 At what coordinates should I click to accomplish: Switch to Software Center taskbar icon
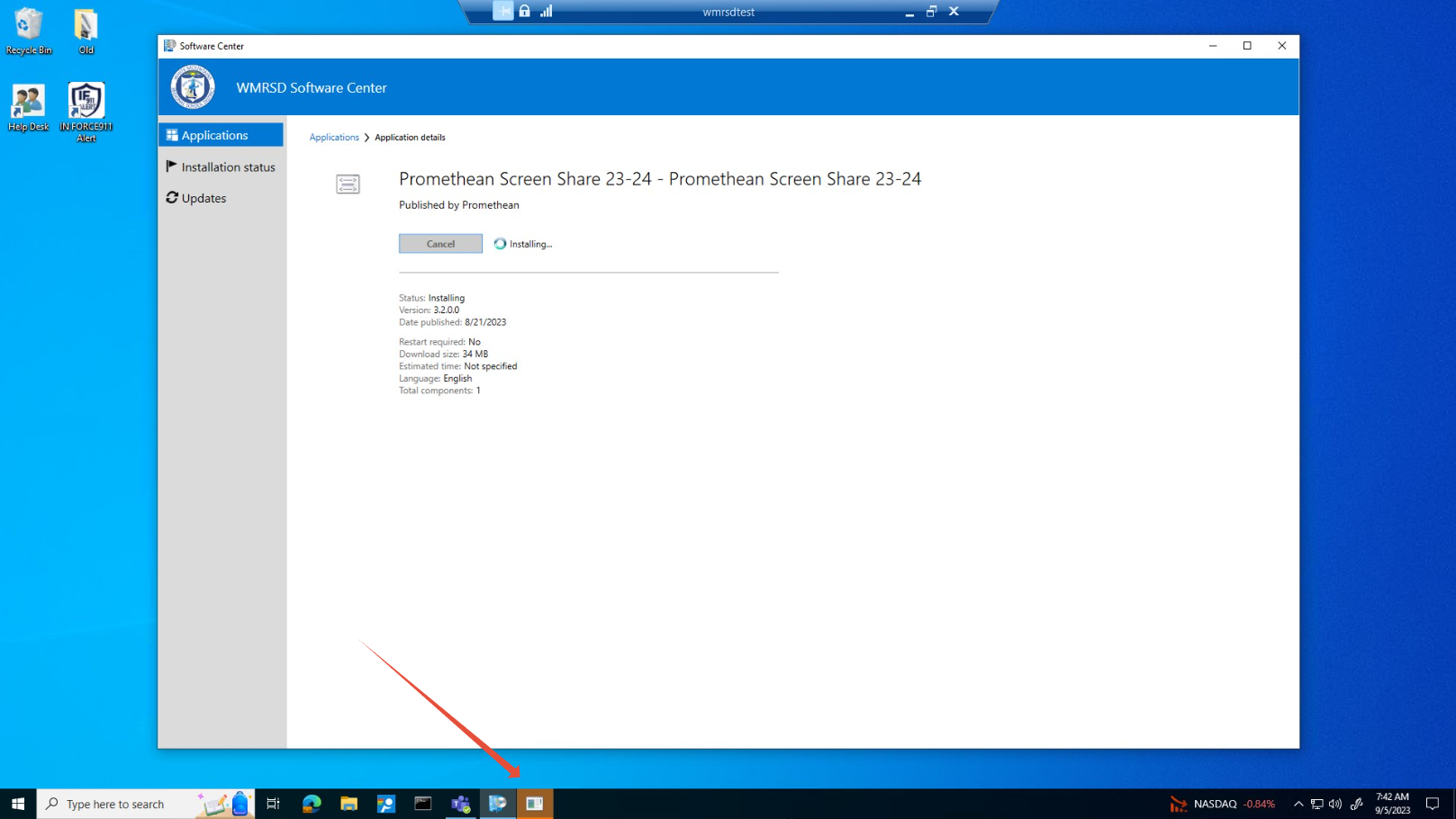(497, 804)
